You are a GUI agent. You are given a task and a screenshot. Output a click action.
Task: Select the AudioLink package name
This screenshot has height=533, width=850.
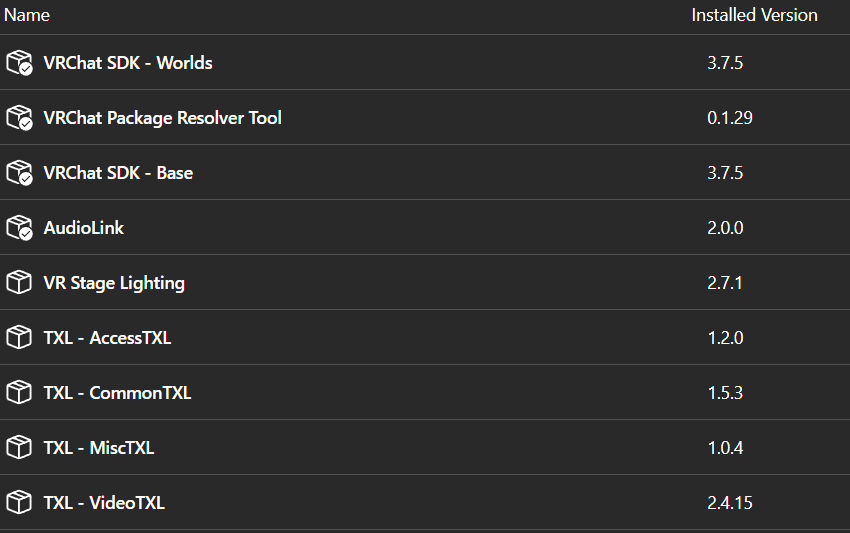click(84, 228)
